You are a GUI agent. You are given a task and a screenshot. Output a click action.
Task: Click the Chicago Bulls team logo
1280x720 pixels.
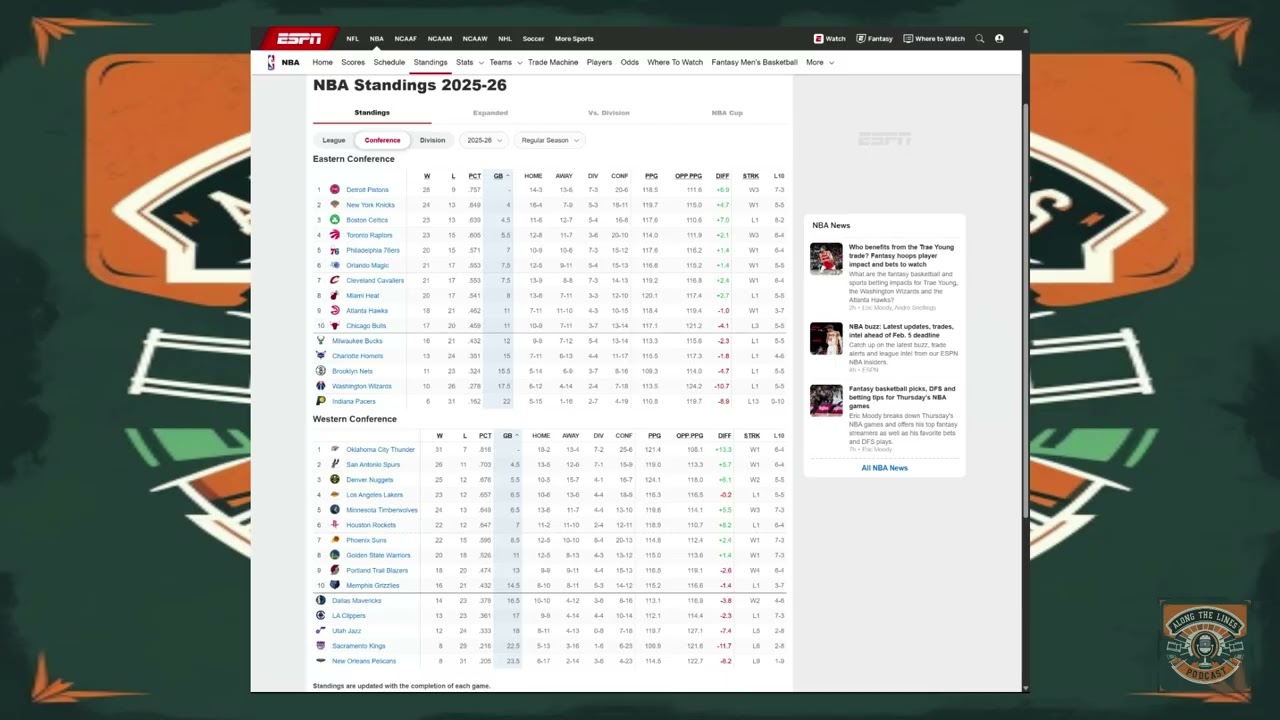[x=335, y=326]
